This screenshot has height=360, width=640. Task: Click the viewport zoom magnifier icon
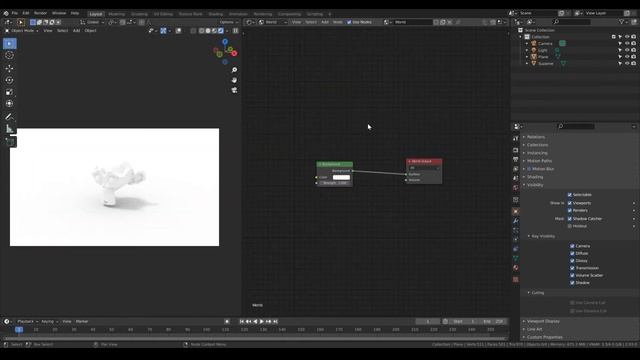[x=234, y=70]
